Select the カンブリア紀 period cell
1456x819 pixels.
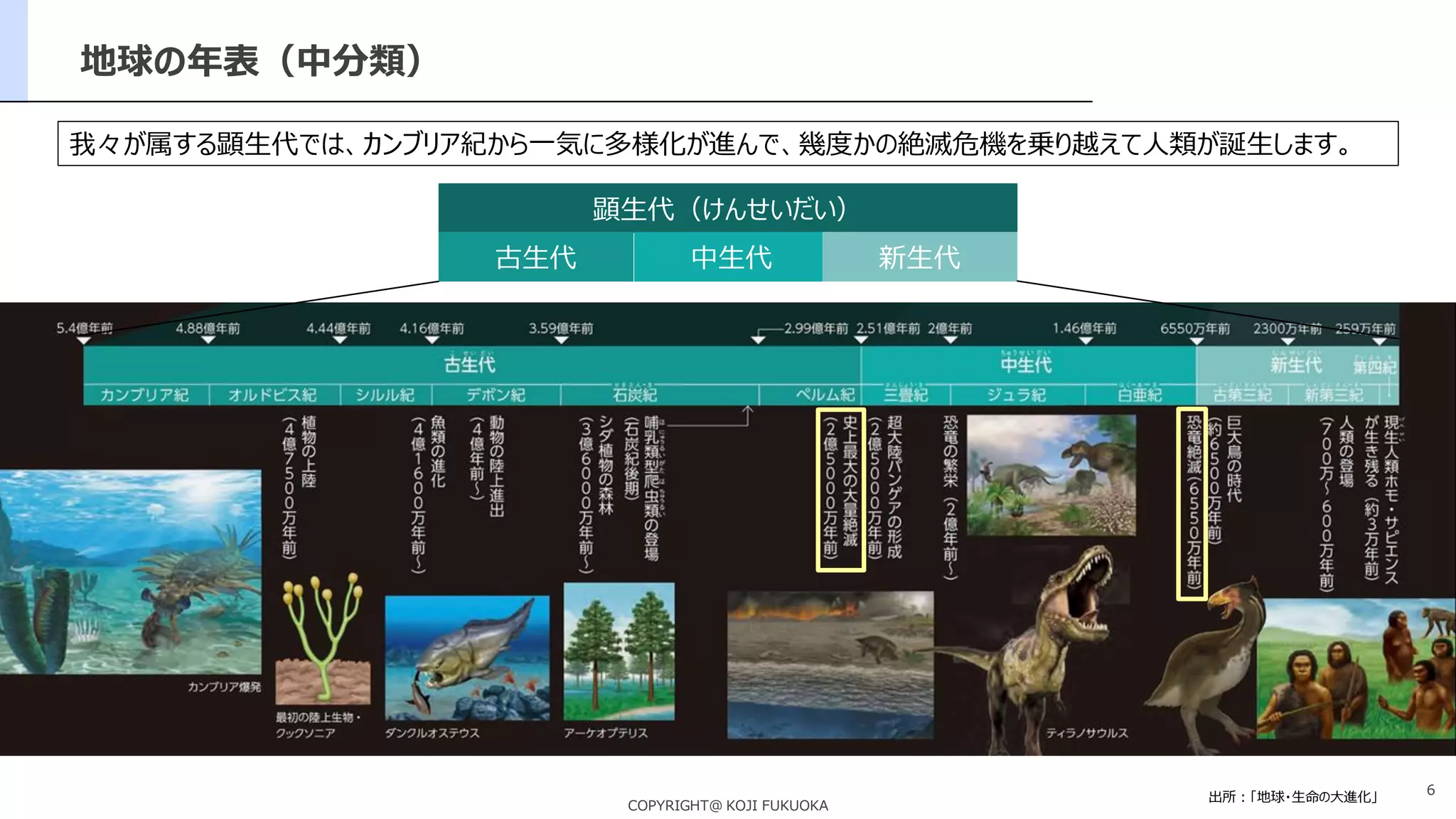click(145, 395)
